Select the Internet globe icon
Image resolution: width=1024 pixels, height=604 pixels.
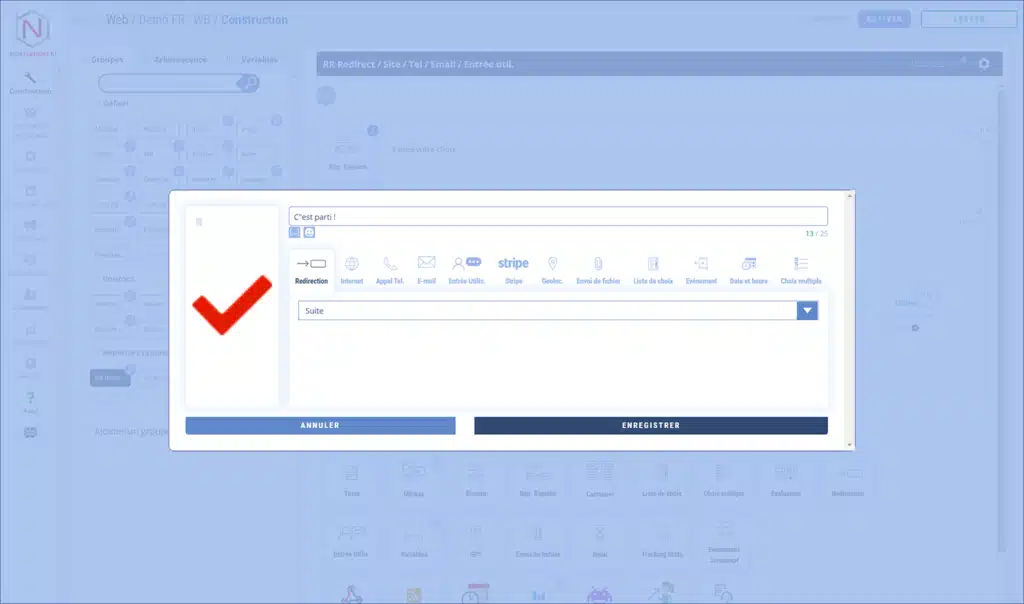coord(352,265)
